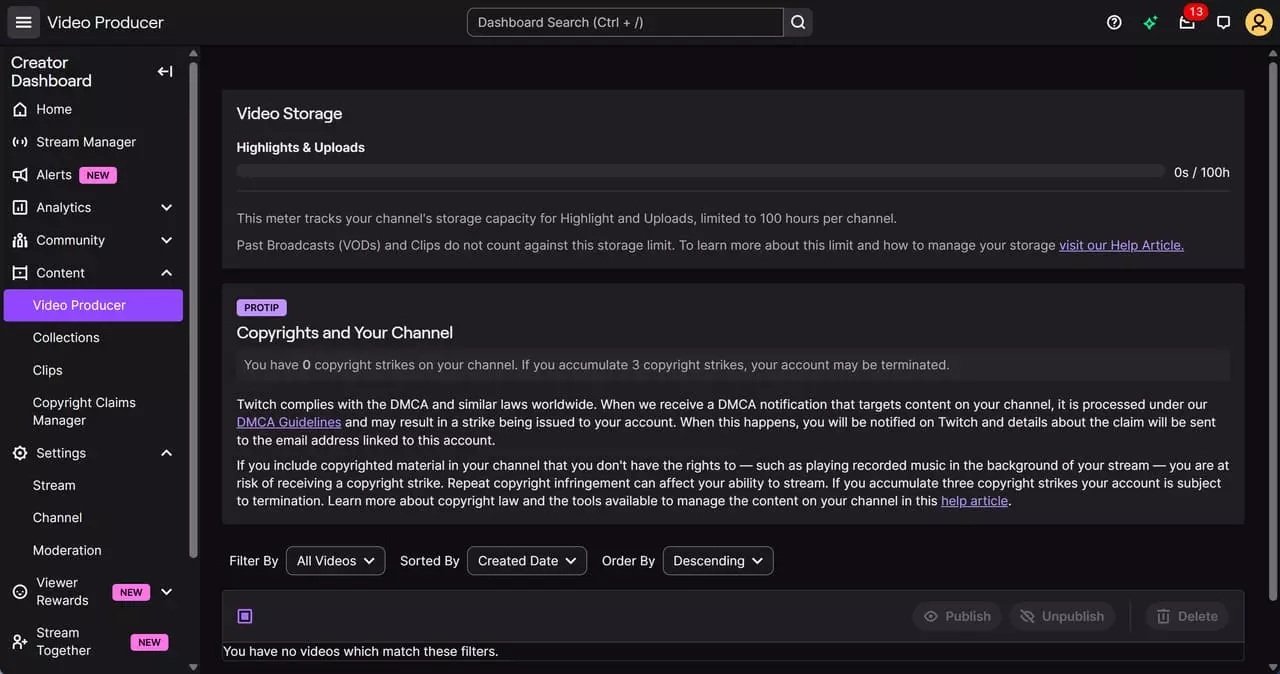
Task: Open the user profile avatar
Action: [1258, 22]
